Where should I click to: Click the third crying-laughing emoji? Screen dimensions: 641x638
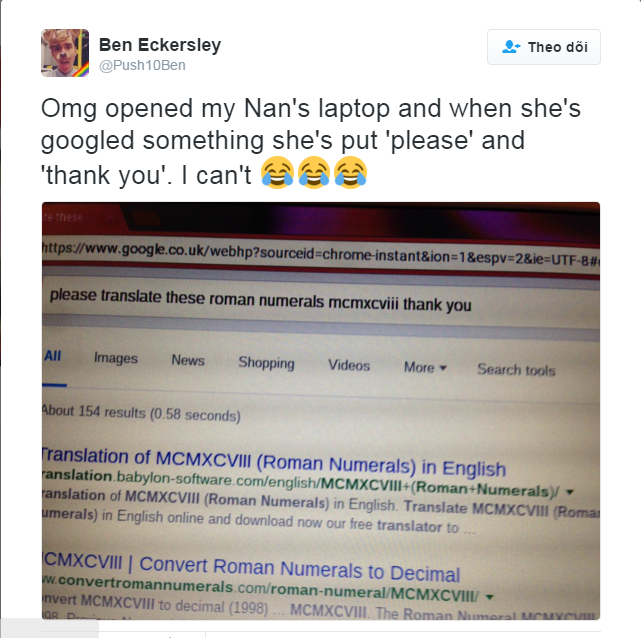point(350,172)
